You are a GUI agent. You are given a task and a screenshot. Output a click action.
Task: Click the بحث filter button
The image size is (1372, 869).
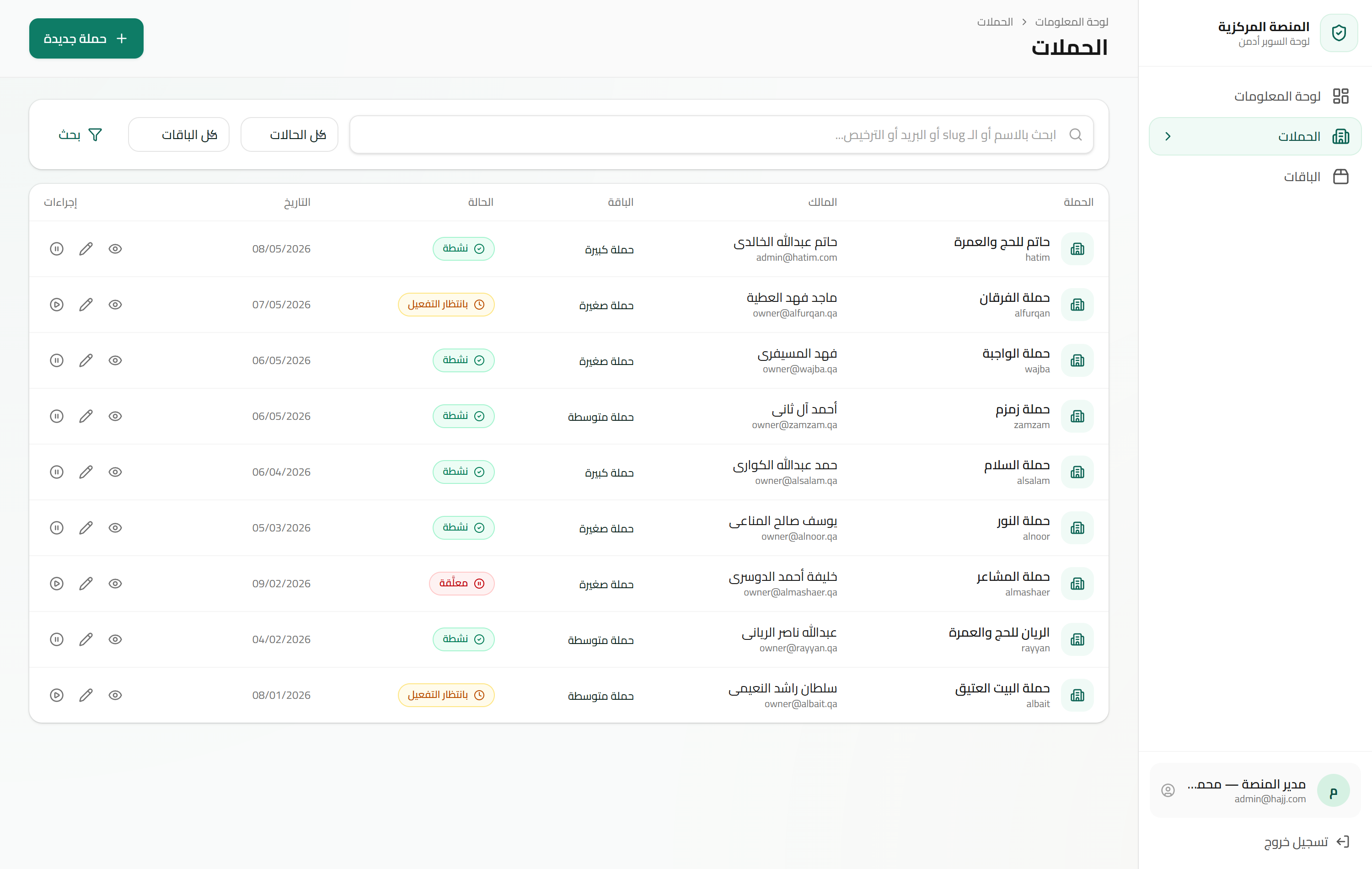tap(80, 135)
